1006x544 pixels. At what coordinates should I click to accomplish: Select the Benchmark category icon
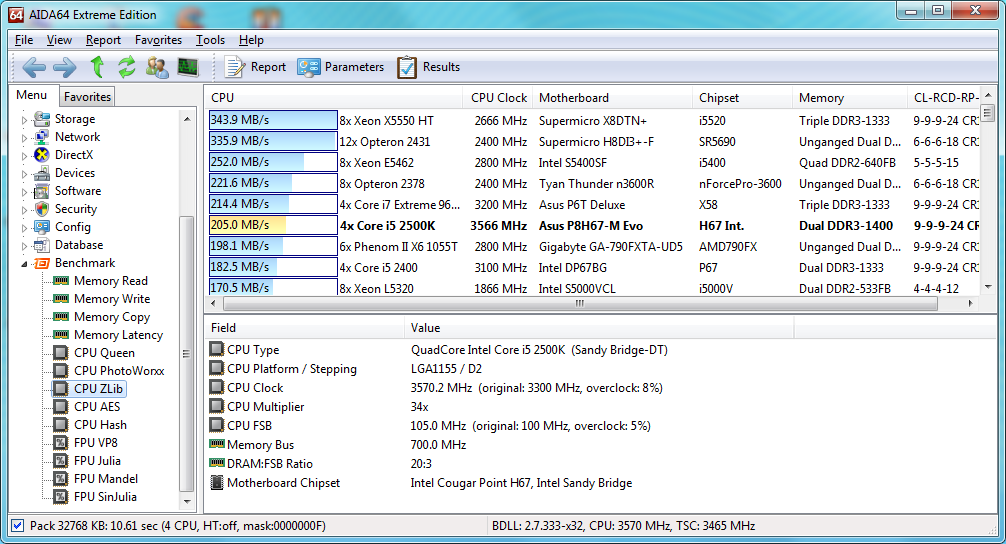click(42, 263)
